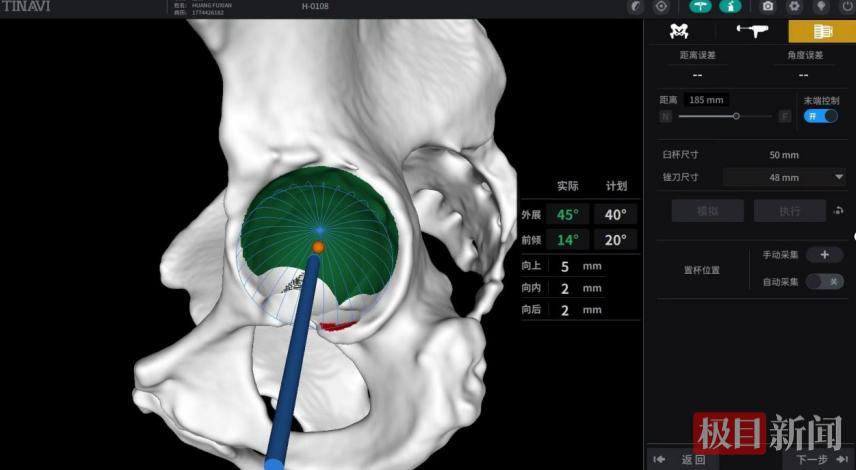Viewport: 856px width, 470px height.
Task: Open the 锉刀尺寸 48 mm dropdown
Action: click(784, 177)
